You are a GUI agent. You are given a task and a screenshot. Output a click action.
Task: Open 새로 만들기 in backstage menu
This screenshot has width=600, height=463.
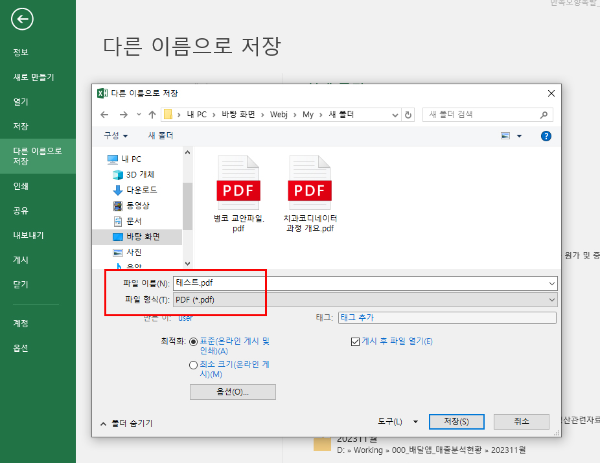click(34, 77)
